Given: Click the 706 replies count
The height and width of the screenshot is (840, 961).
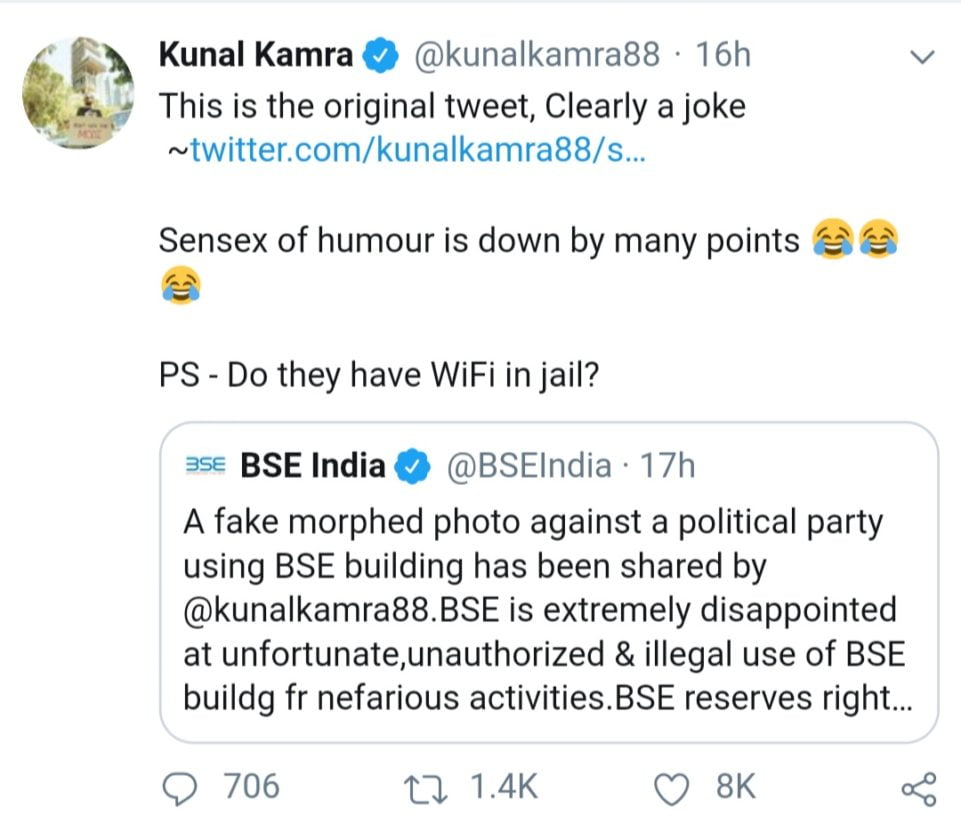Looking at the screenshot, I should 251,788.
